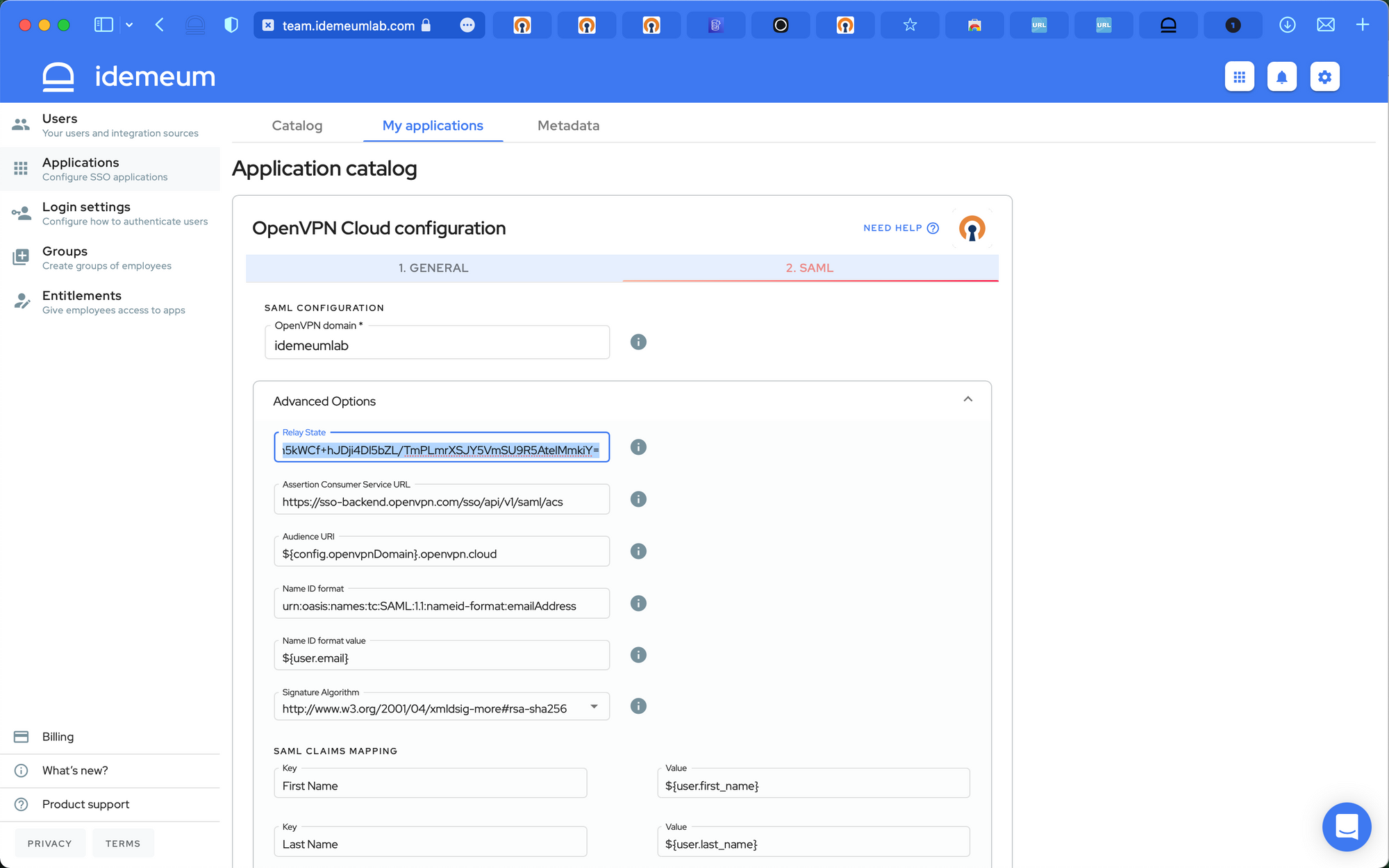
Task: Click the PRIVACY button
Action: pos(50,844)
